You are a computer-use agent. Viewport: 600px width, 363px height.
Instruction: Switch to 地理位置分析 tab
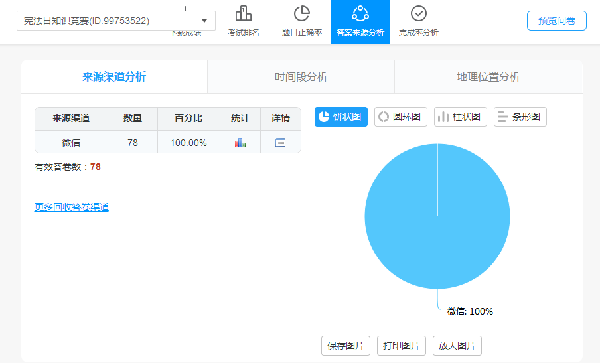click(x=488, y=77)
